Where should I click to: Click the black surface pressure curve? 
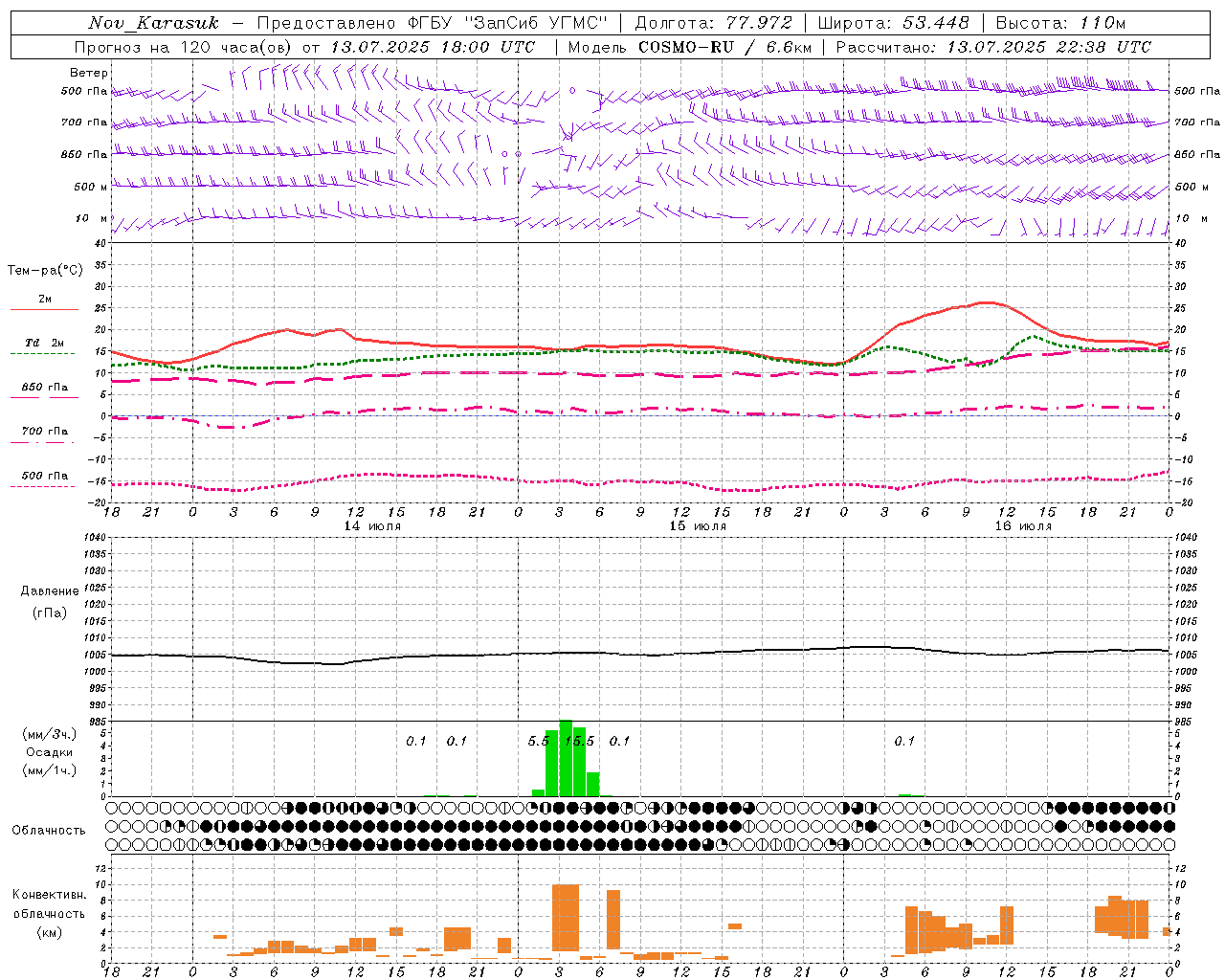click(640, 656)
